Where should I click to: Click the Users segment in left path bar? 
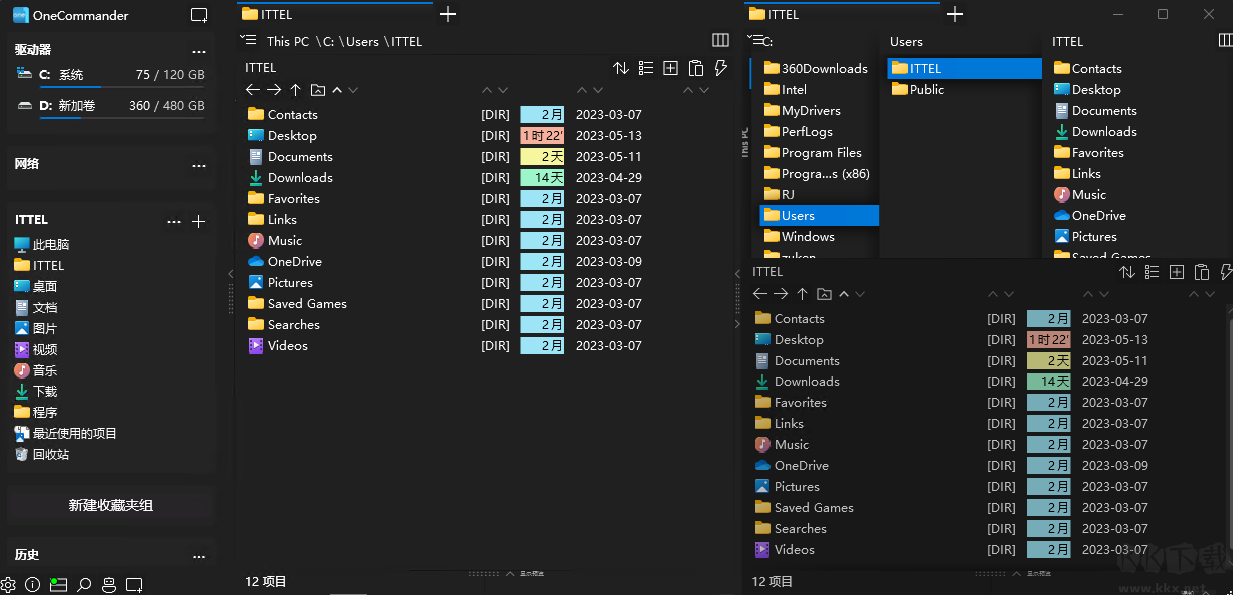point(362,41)
